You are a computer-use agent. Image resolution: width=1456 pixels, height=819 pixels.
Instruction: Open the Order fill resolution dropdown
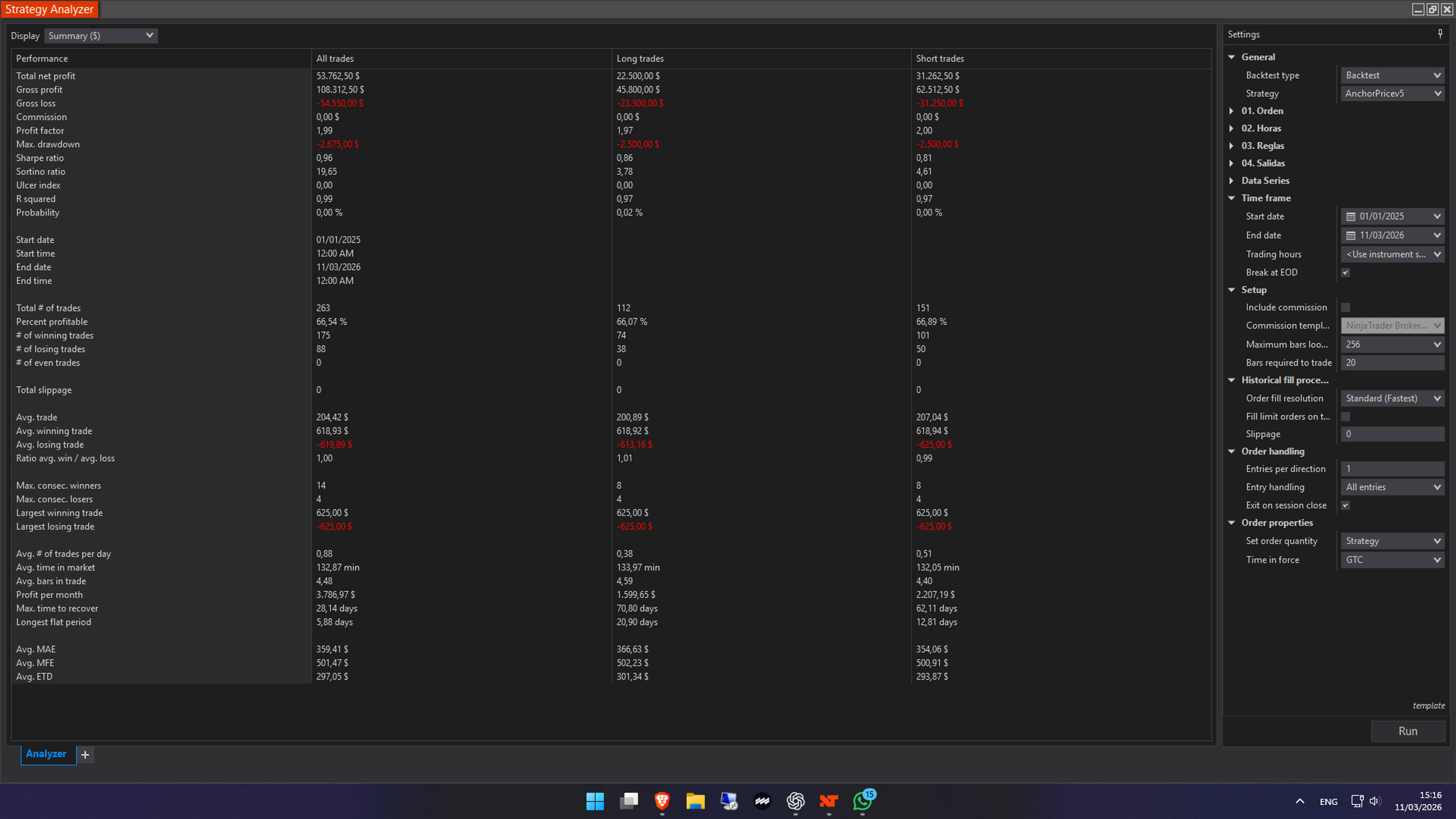(1392, 399)
